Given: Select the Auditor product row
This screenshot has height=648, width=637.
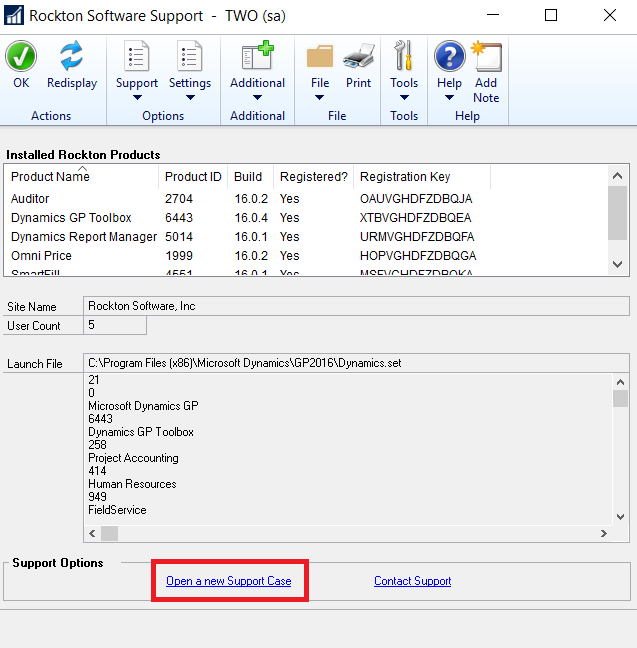Looking at the screenshot, I should click(306, 199).
